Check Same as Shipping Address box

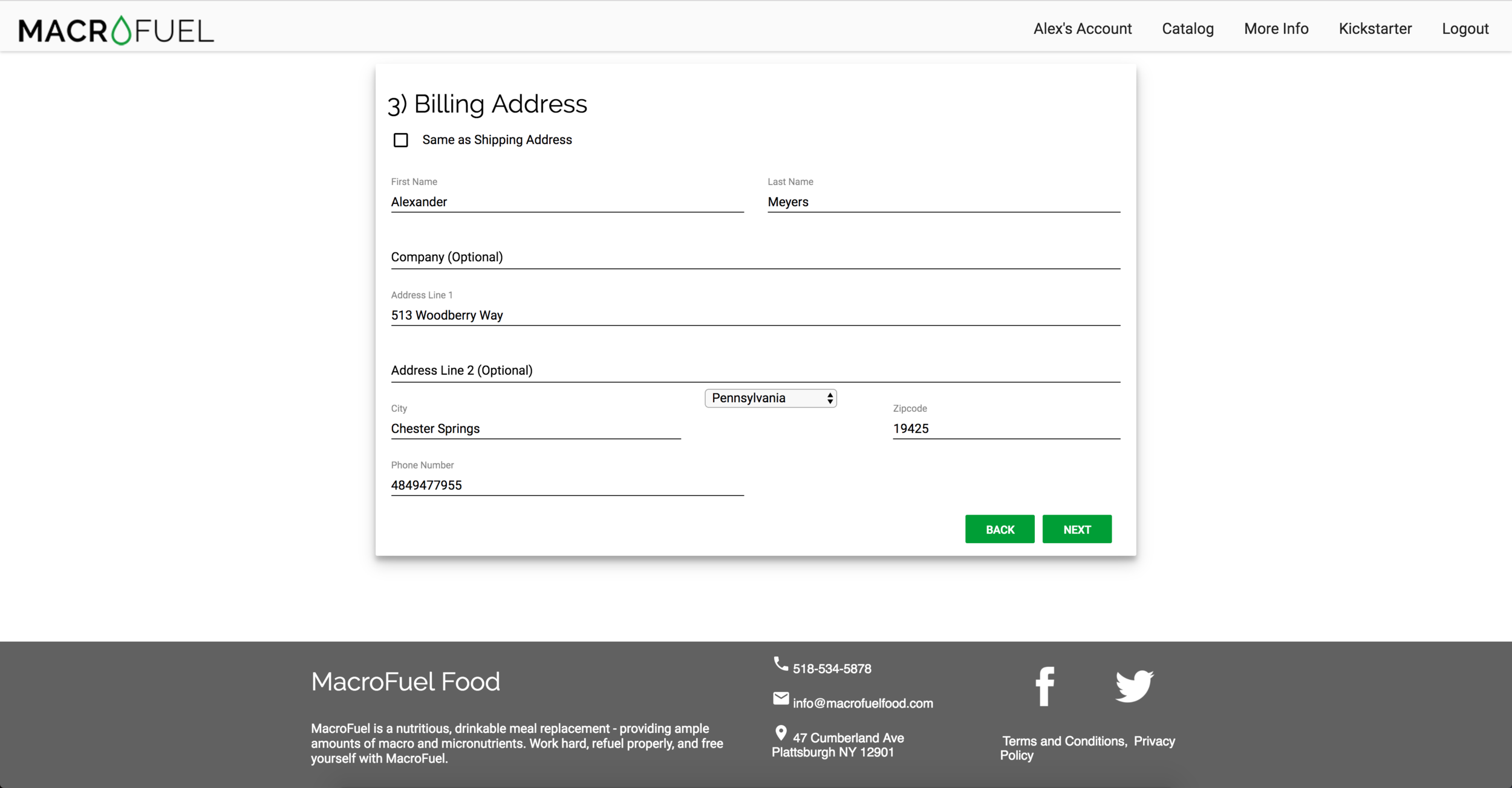(401, 140)
